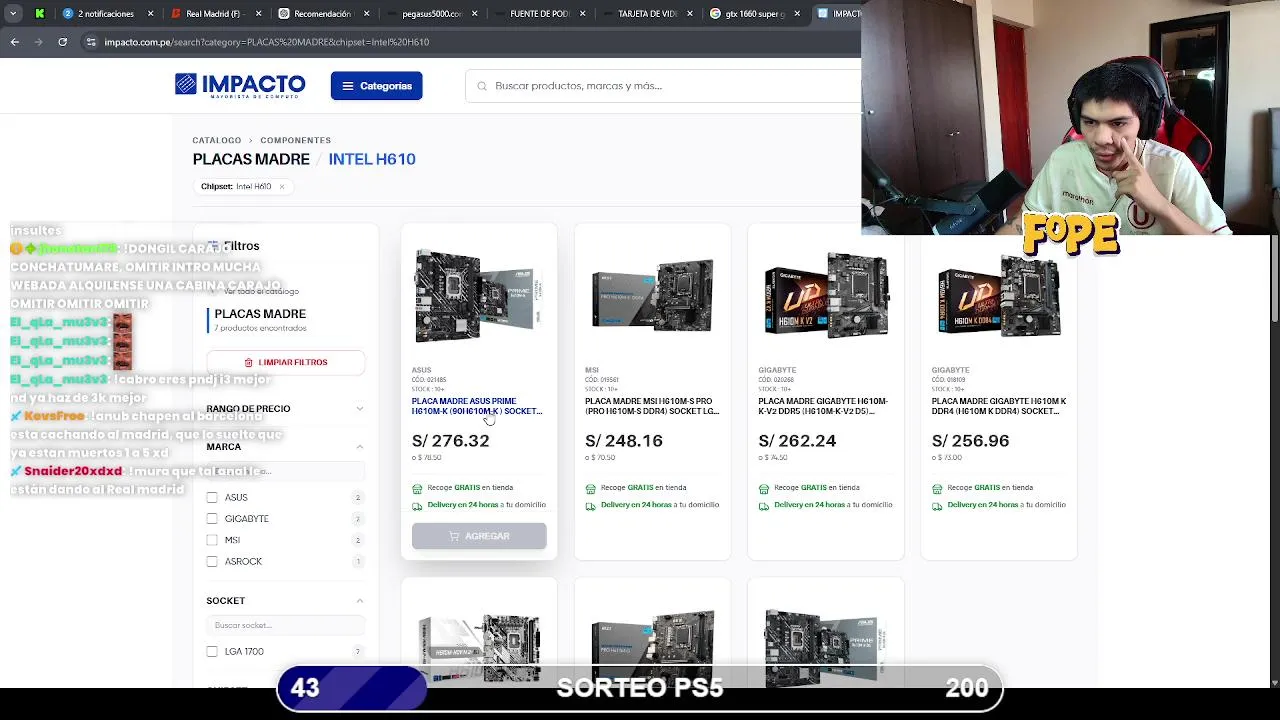
Task: Open the Gigabyte H610M K DDR4 product image
Action: pyautogui.click(x=999, y=296)
